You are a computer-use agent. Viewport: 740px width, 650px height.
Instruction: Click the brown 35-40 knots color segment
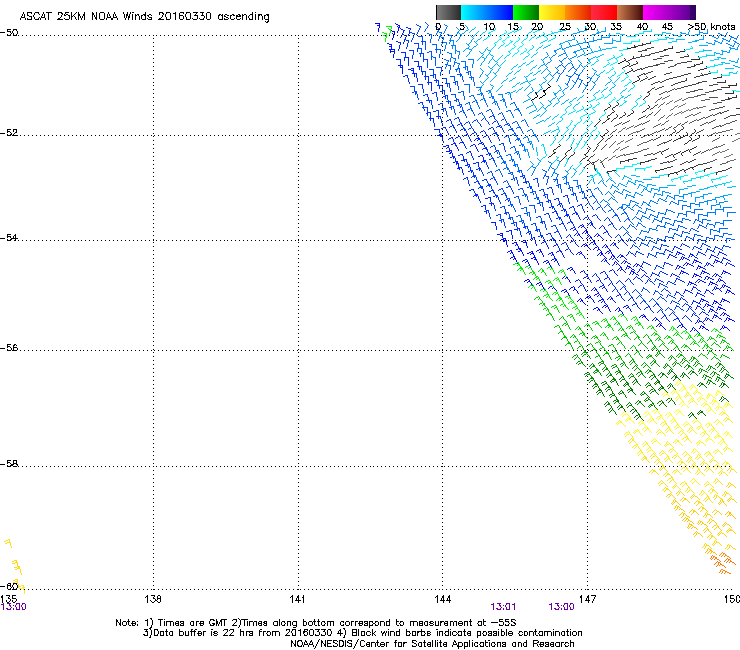coord(630,12)
